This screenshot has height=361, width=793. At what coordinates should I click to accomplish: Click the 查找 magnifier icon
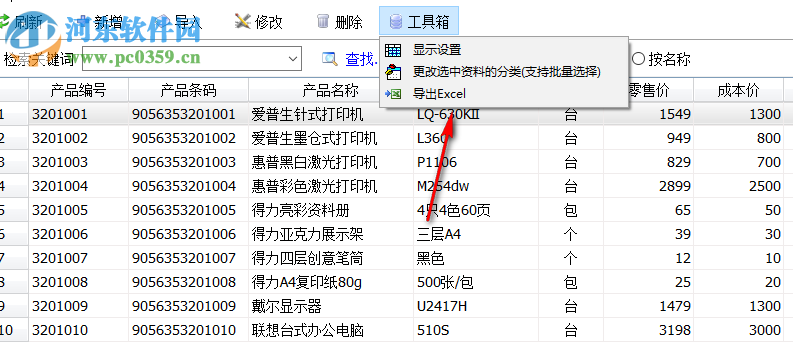(330, 59)
